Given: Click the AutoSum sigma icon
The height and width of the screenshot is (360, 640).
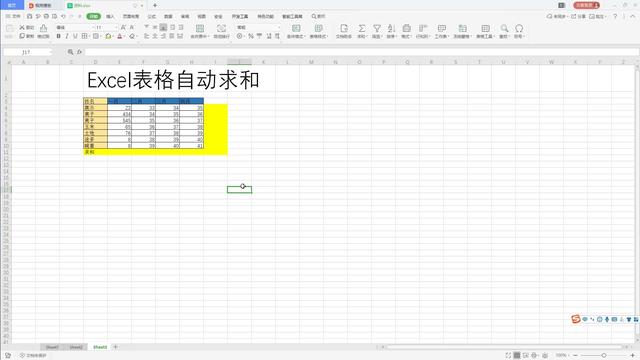Looking at the screenshot, I should pyautogui.click(x=362, y=28).
